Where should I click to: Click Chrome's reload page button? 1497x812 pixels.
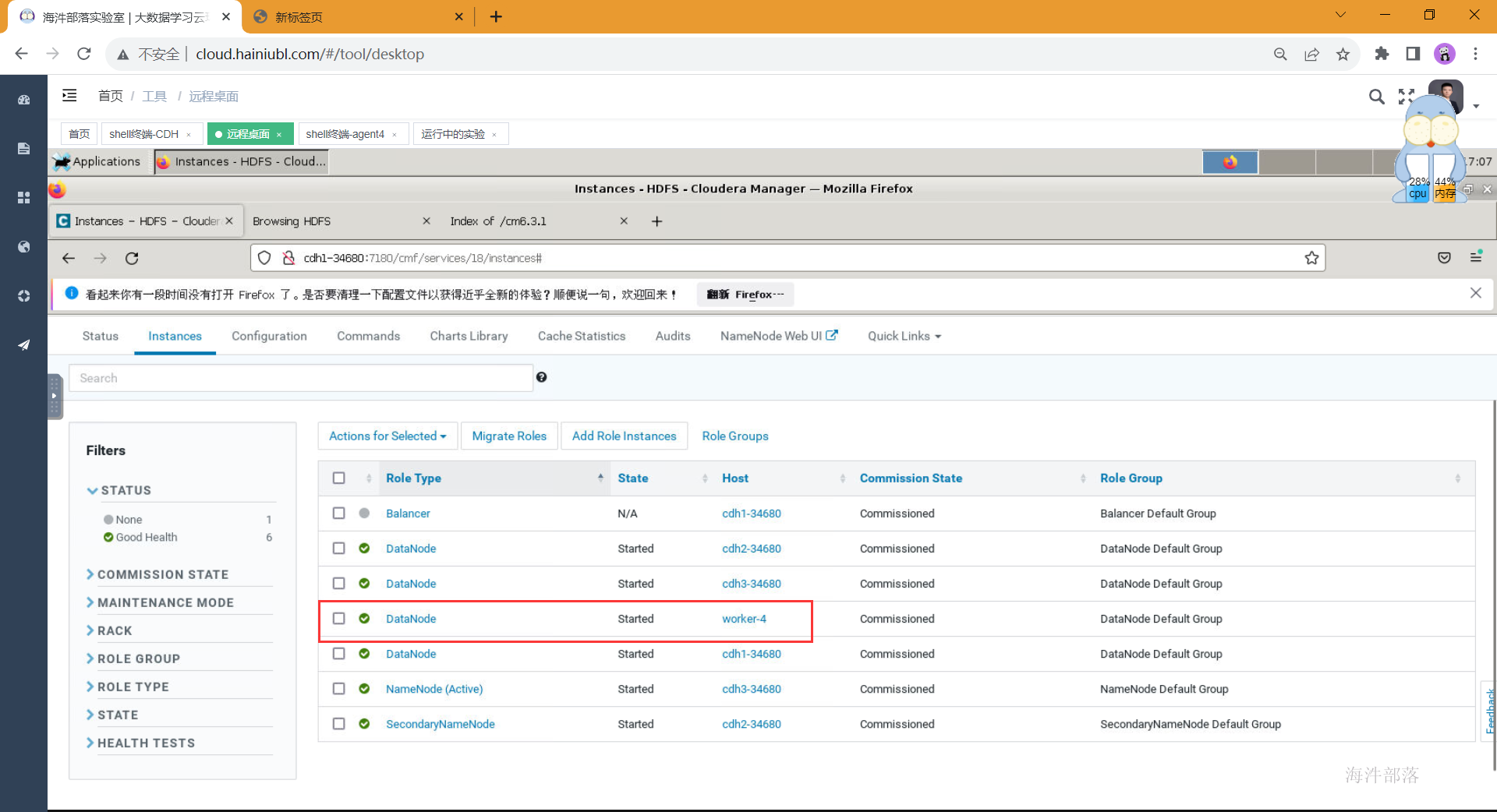84,54
